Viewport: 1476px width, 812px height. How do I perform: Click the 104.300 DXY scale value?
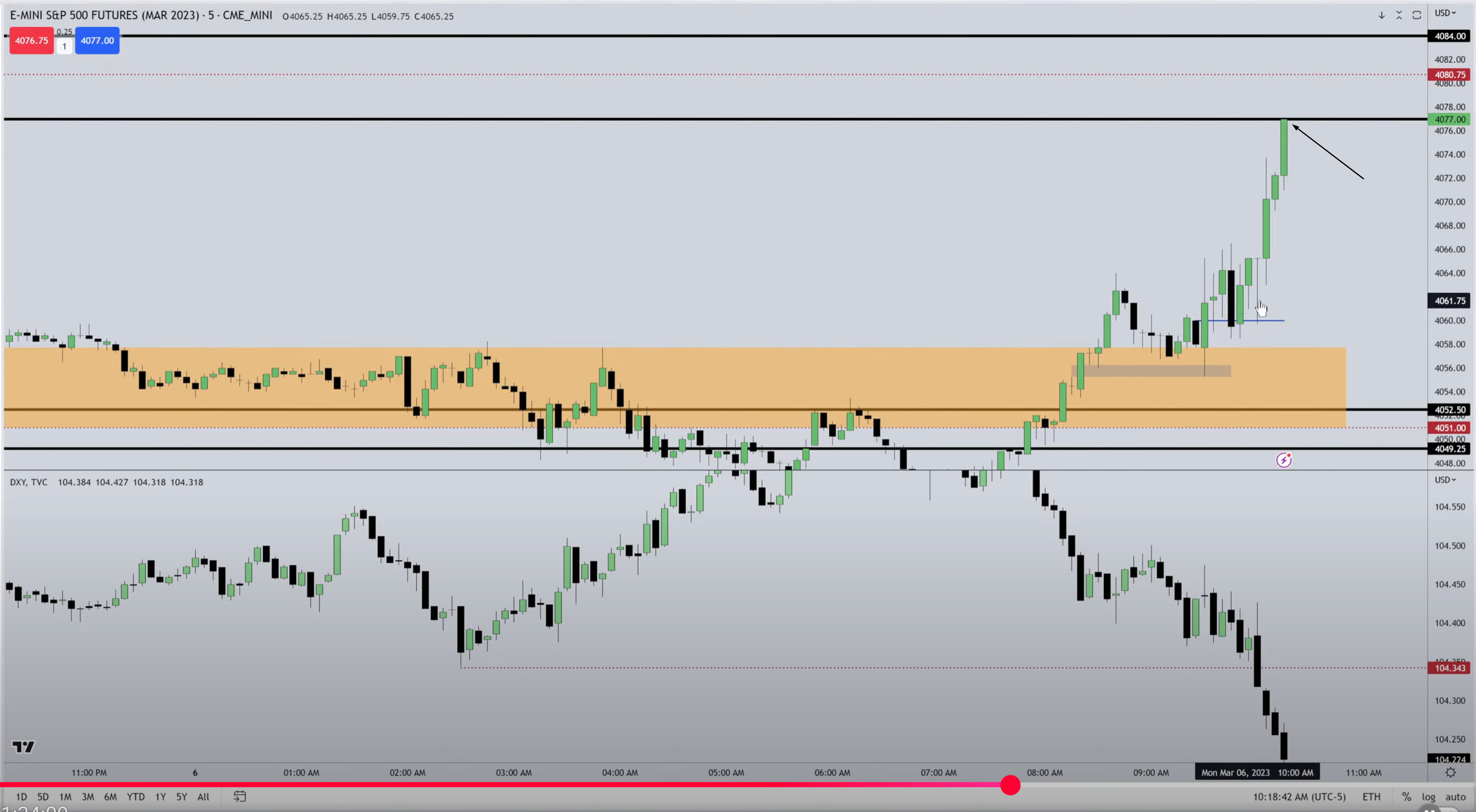[1450, 700]
